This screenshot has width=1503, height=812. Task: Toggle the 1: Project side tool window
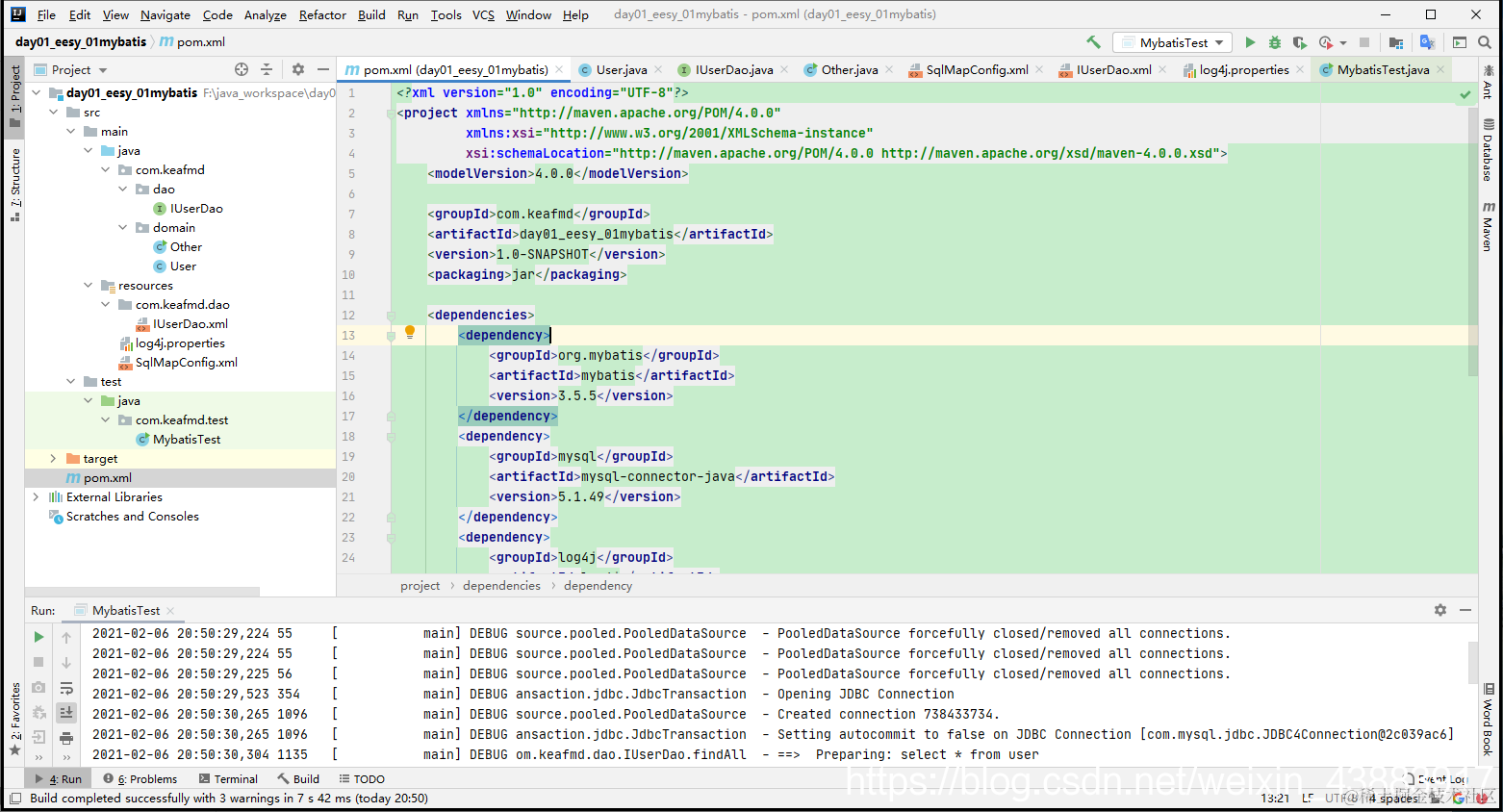[15, 95]
